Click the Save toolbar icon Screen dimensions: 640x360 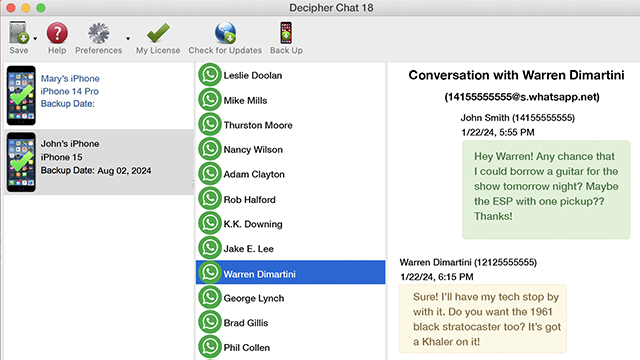(x=18, y=33)
